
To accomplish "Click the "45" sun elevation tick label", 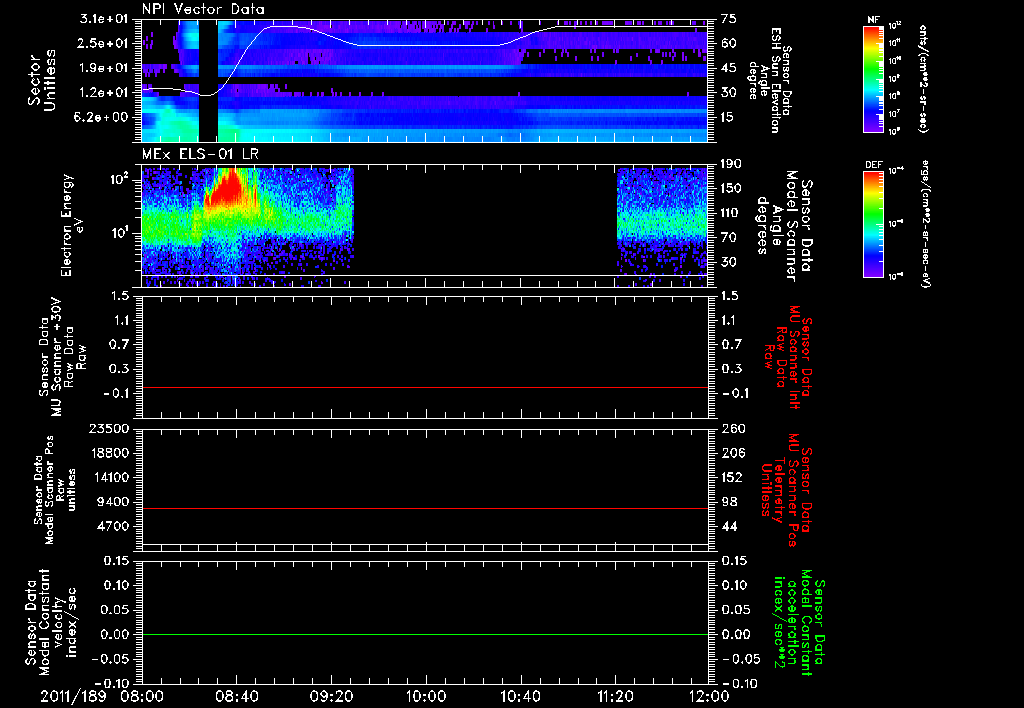I will [728, 68].
